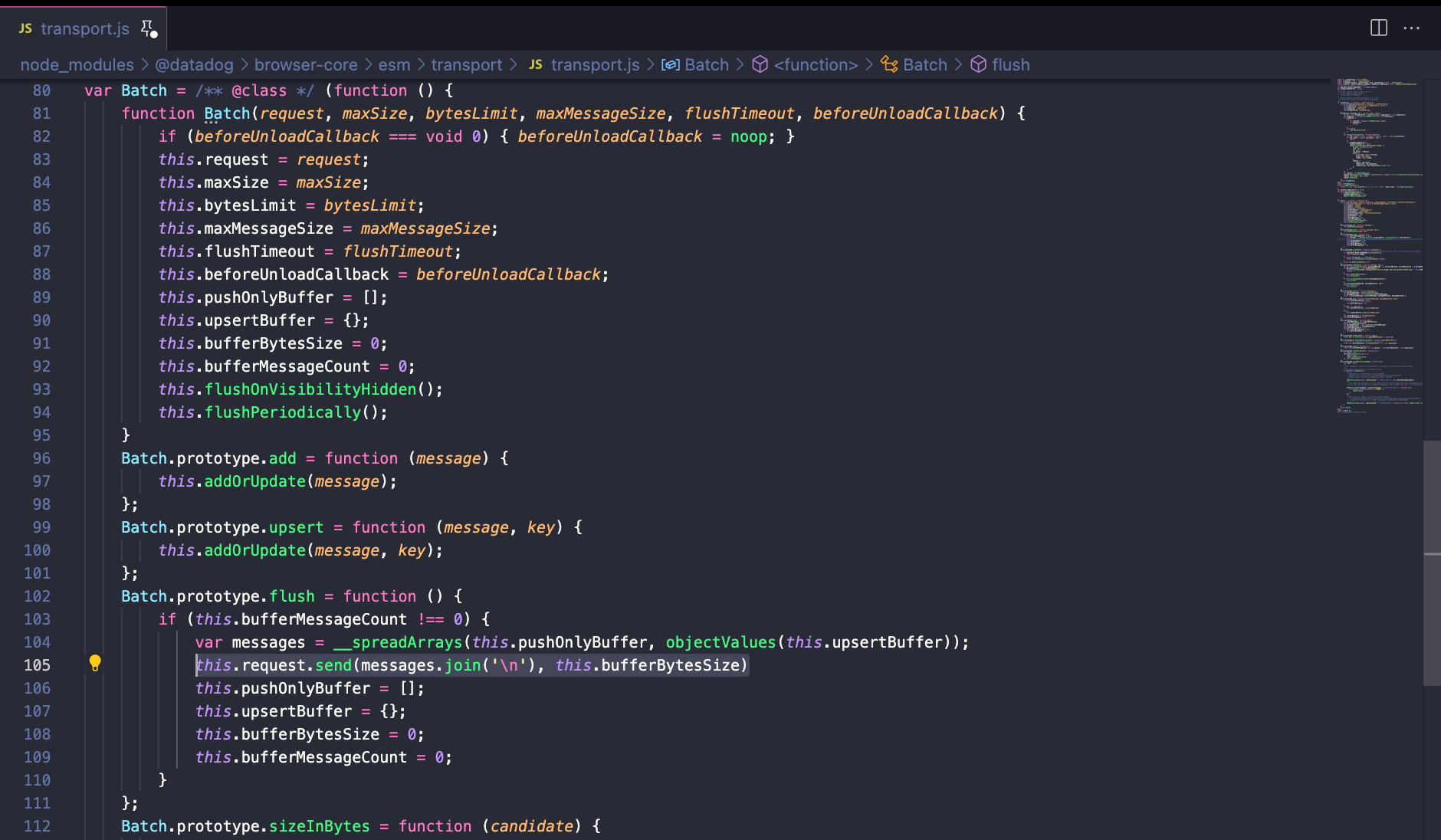Click the Batch variable symbol icon in breadcrumb
Screen dimensions: 1441x840
click(670, 64)
